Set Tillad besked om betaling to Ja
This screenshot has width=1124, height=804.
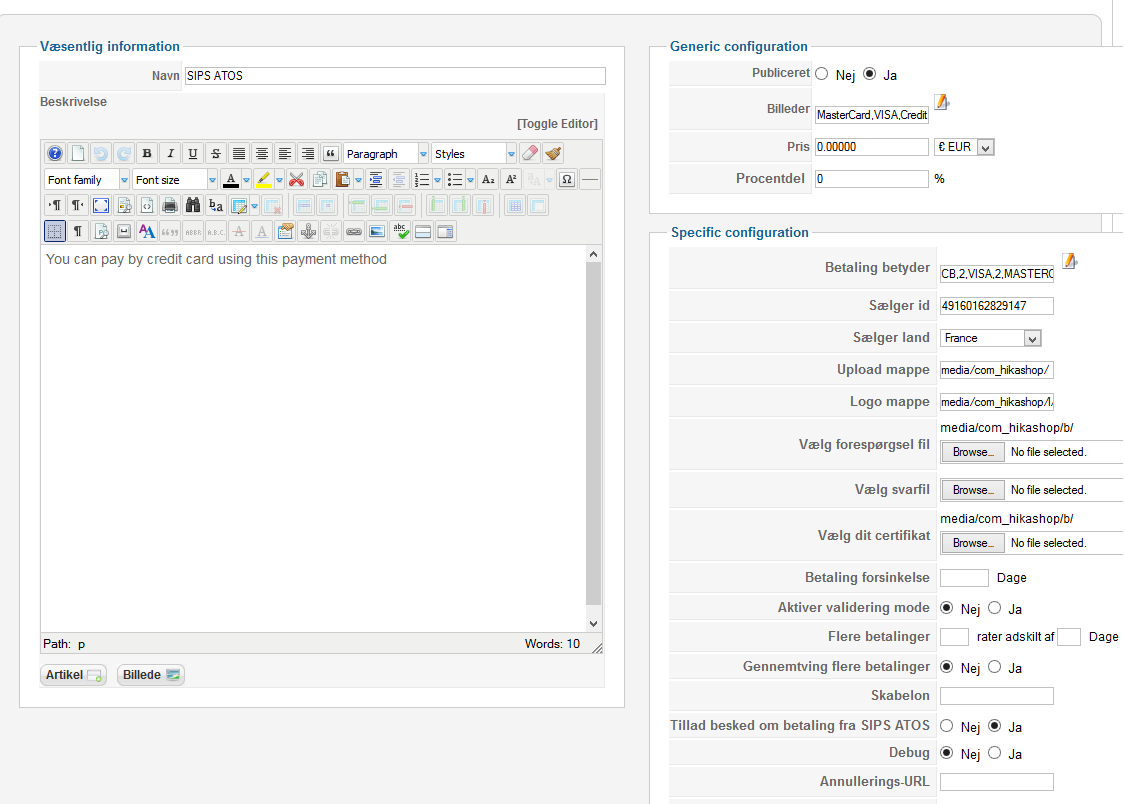[x=994, y=726]
